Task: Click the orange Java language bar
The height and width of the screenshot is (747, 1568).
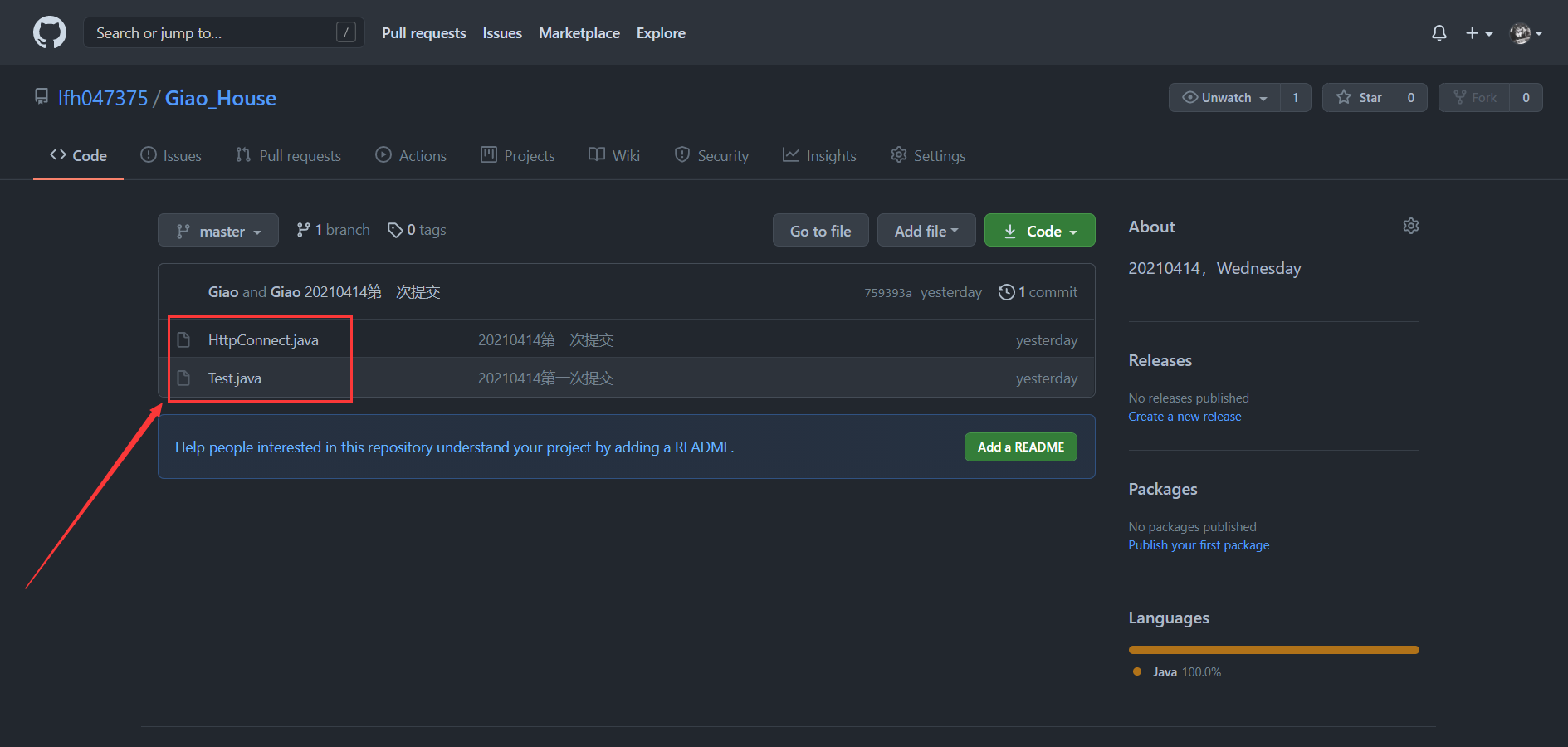Action: click(1273, 650)
